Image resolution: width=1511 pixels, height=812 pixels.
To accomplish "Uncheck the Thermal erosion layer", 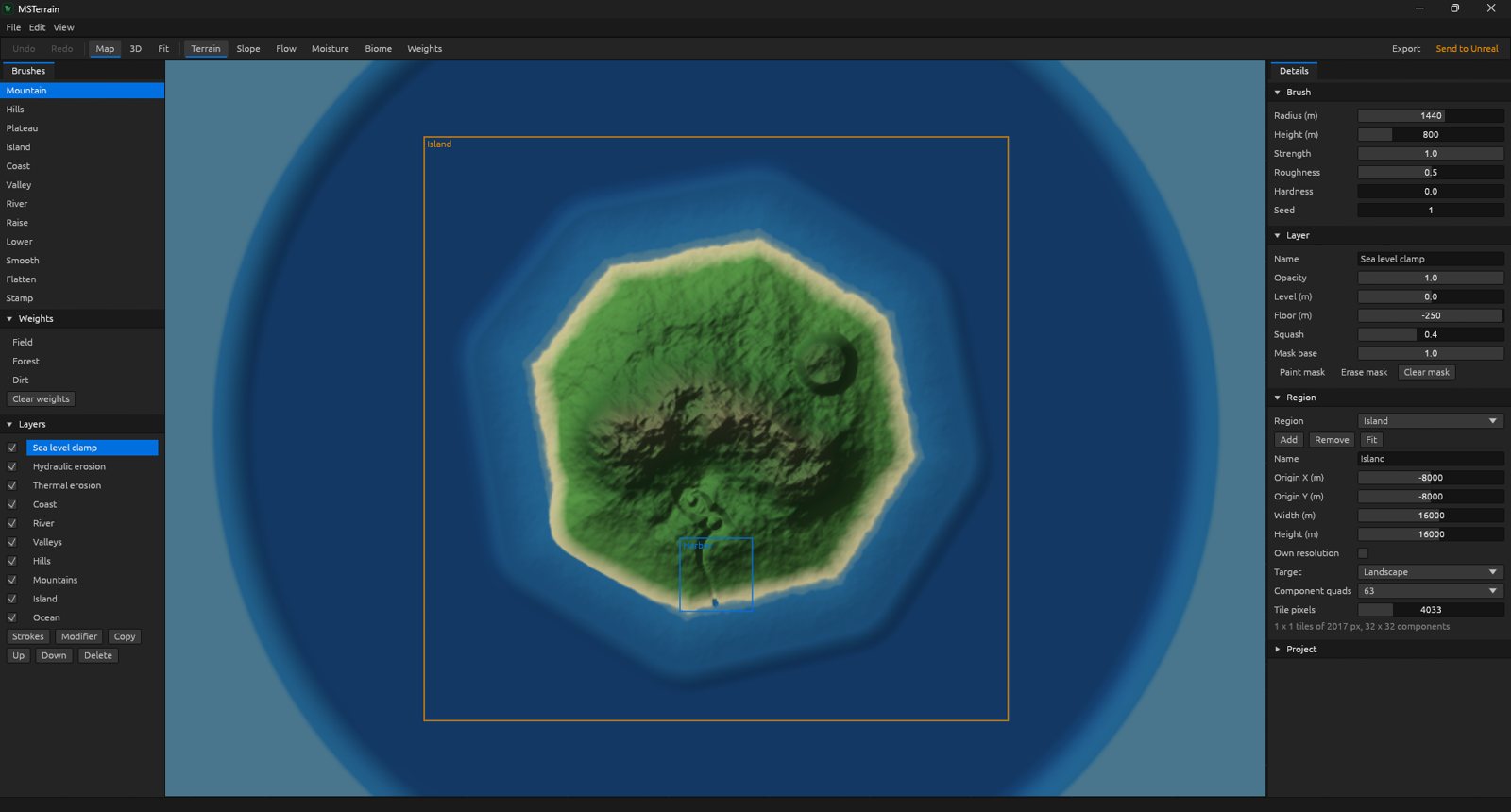I will (12, 485).
